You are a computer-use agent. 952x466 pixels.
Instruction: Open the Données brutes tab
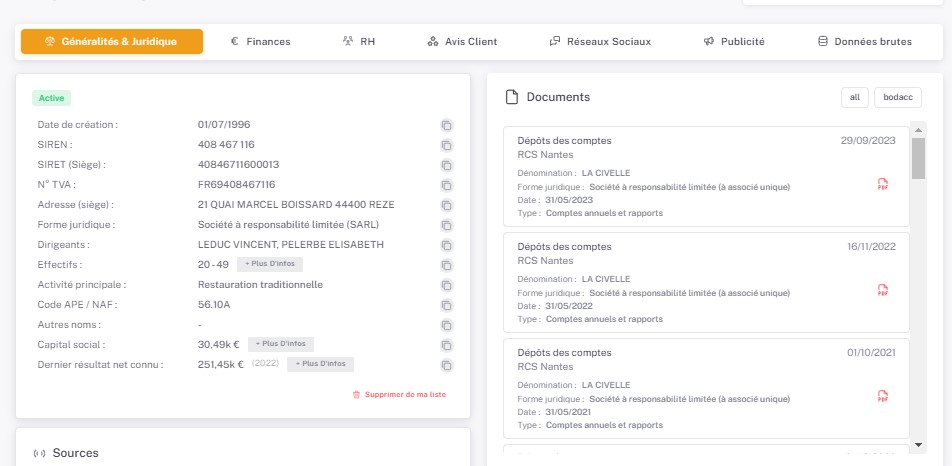865,42
